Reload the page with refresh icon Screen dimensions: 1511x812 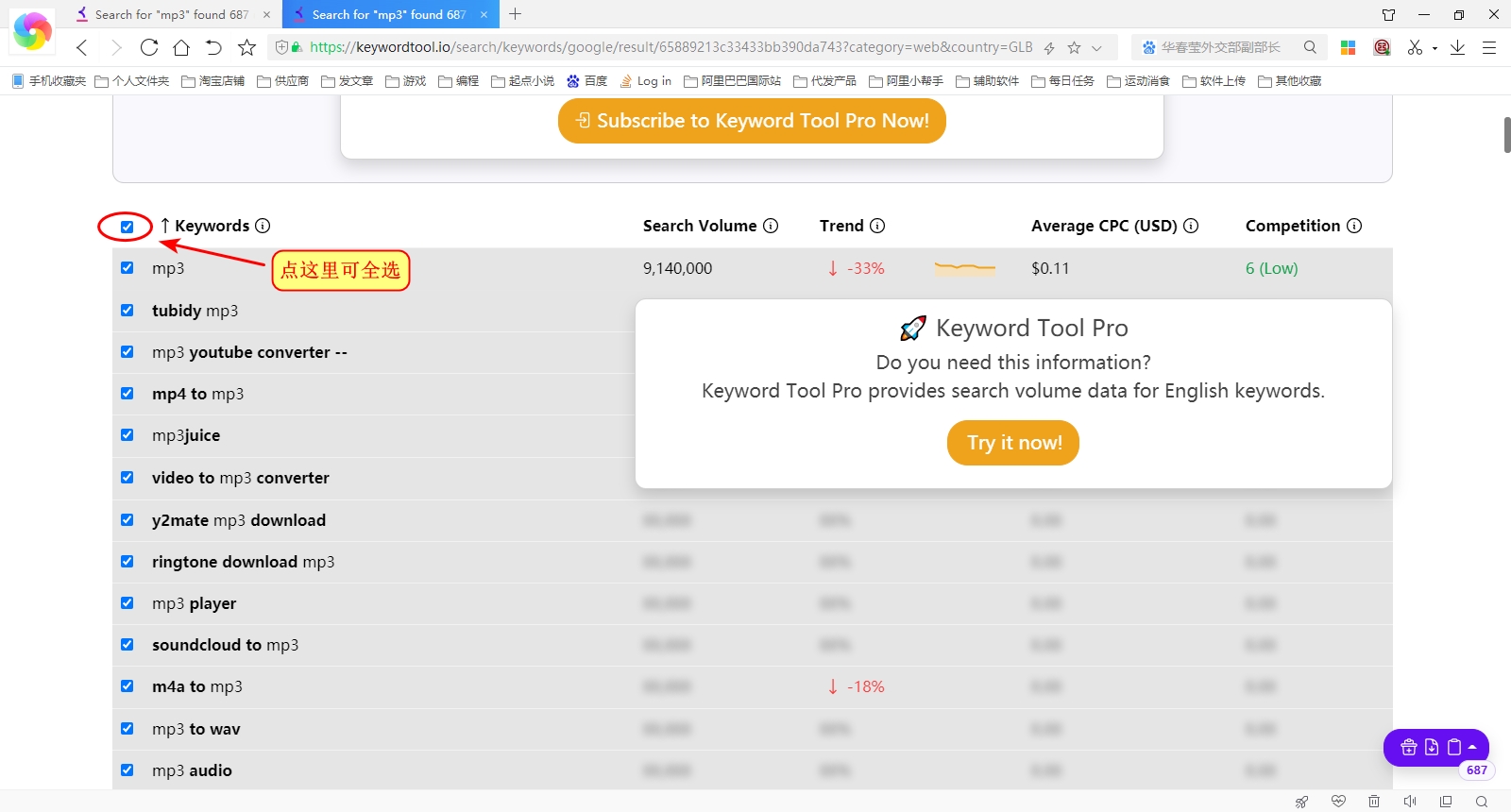[149, 47]
